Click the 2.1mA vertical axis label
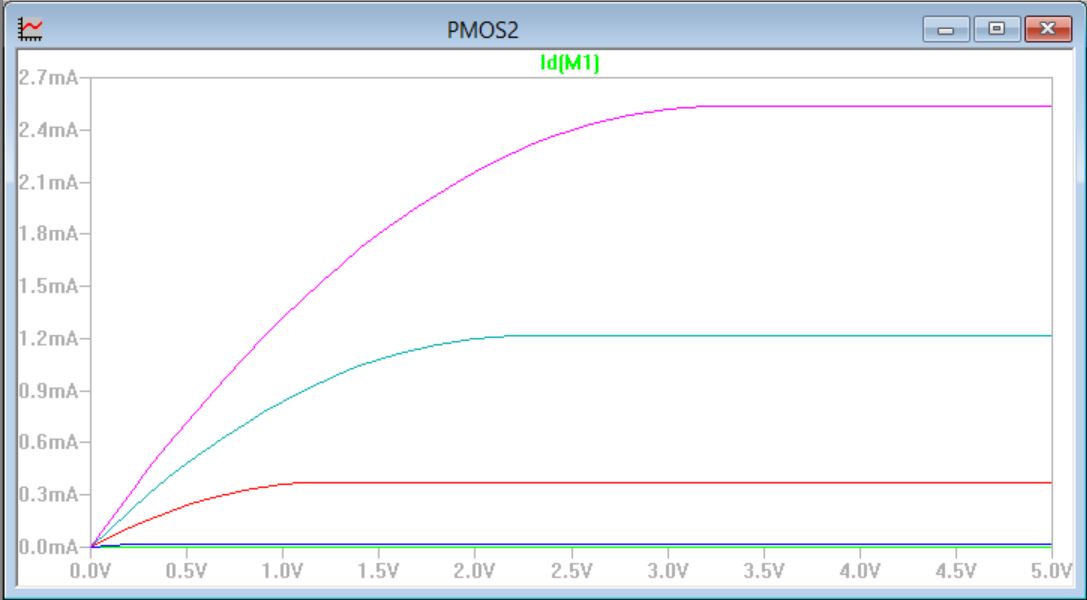 coord(49,182)
